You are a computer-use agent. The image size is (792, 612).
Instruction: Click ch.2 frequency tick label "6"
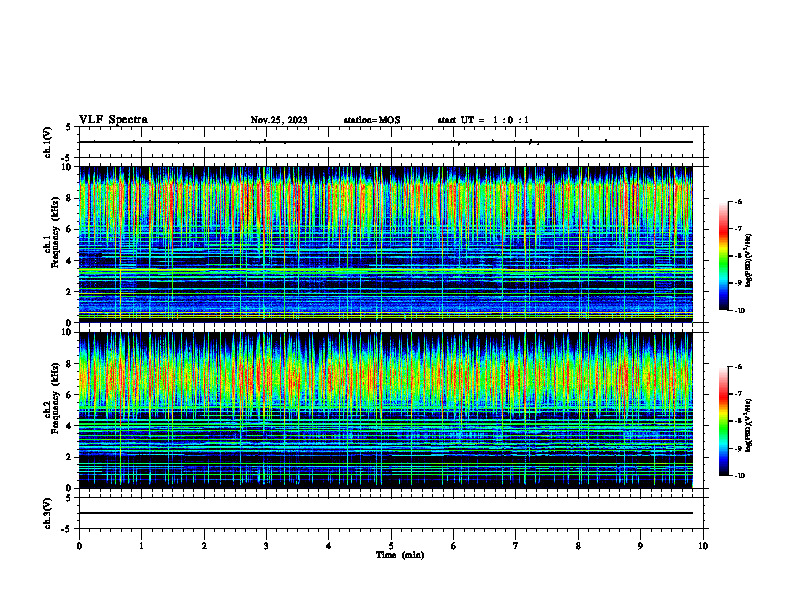[x=70, y=395]
